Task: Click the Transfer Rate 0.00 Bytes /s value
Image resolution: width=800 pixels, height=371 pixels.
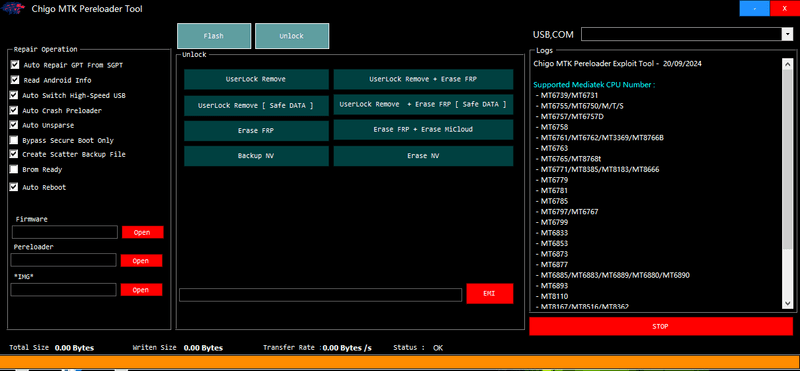Action: (x=347, y=348)
